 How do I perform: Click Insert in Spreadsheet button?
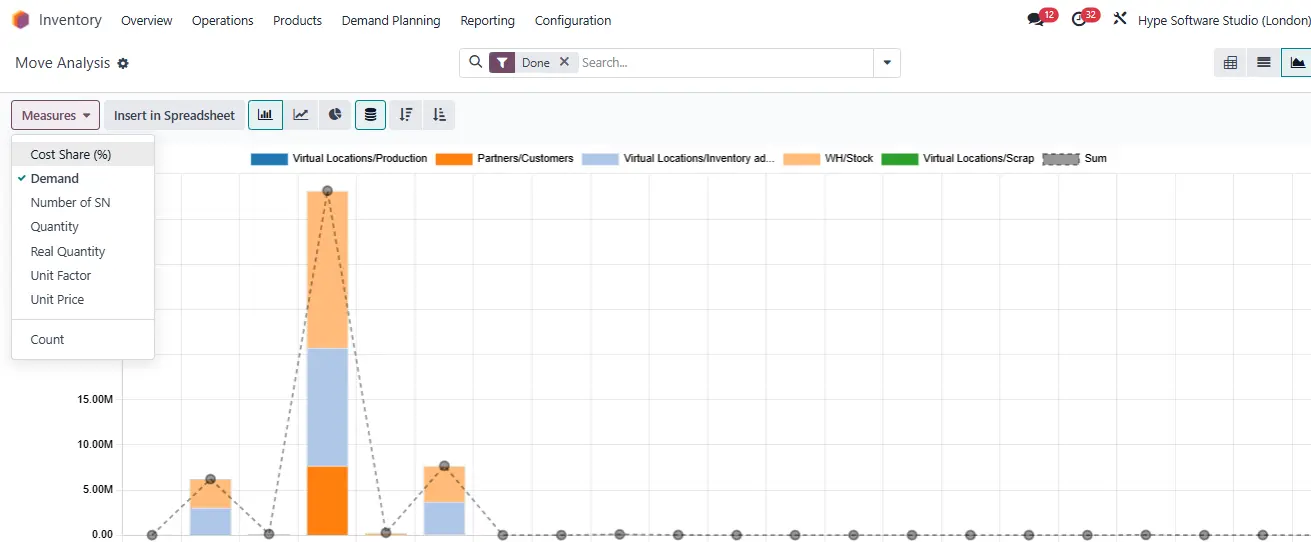point(174,115)
